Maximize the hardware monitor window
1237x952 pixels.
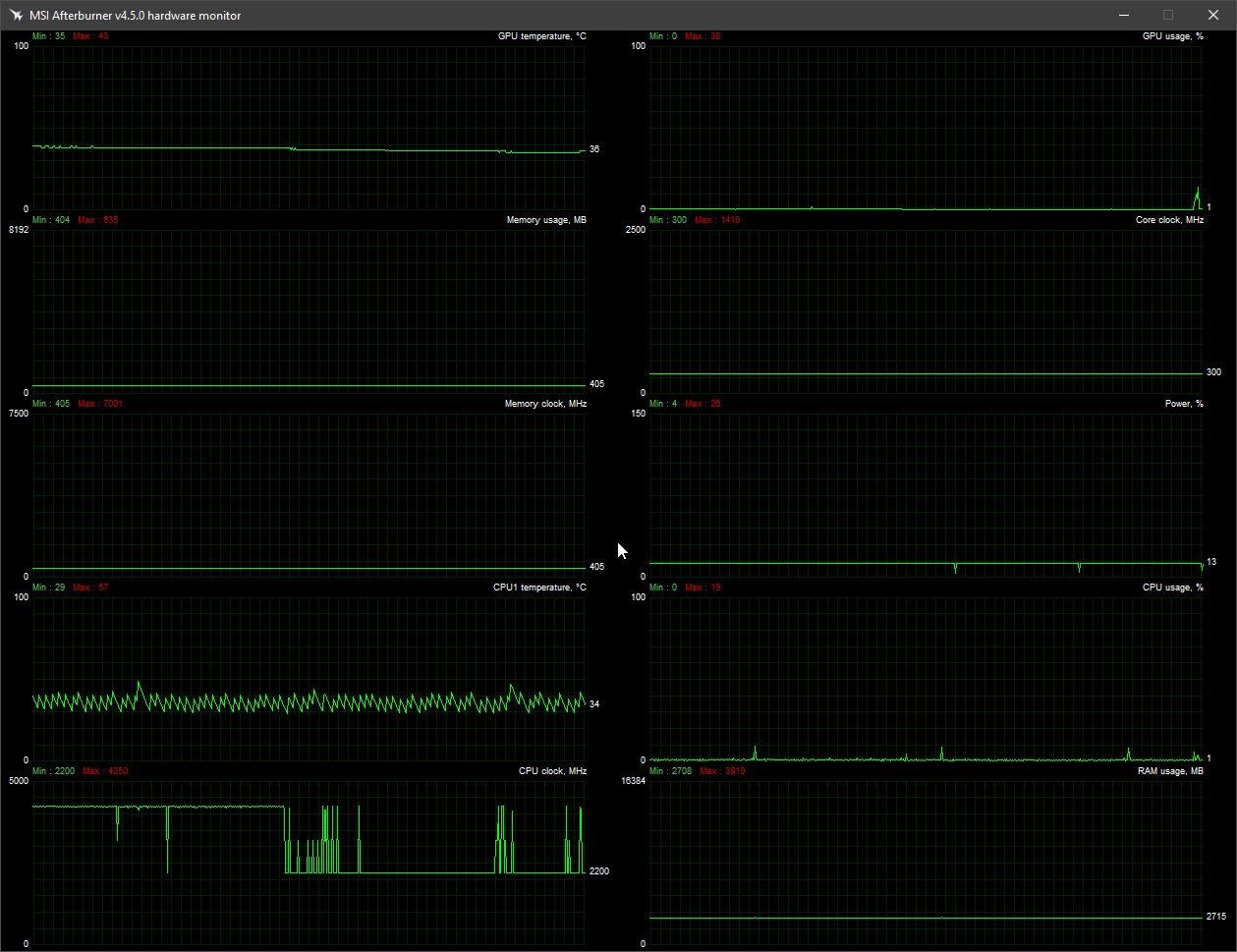click(1168, 15)
